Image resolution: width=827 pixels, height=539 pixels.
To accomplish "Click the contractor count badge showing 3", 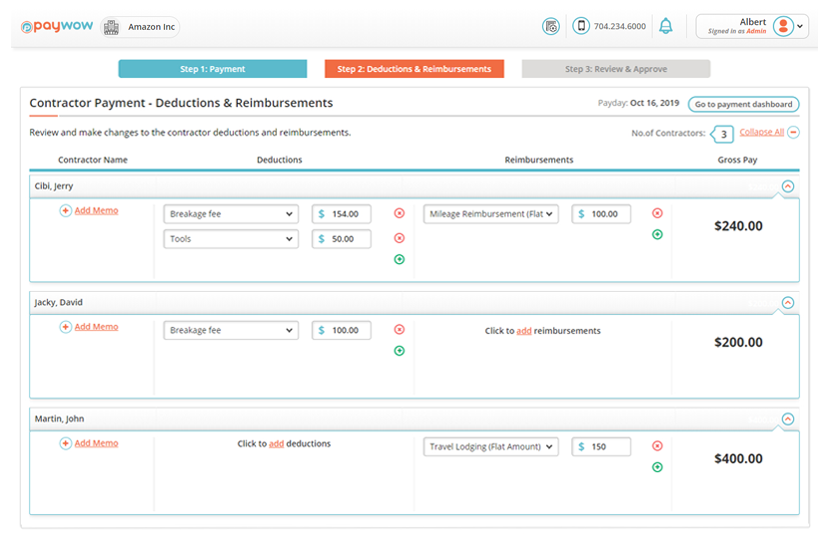I will [723, 134].
